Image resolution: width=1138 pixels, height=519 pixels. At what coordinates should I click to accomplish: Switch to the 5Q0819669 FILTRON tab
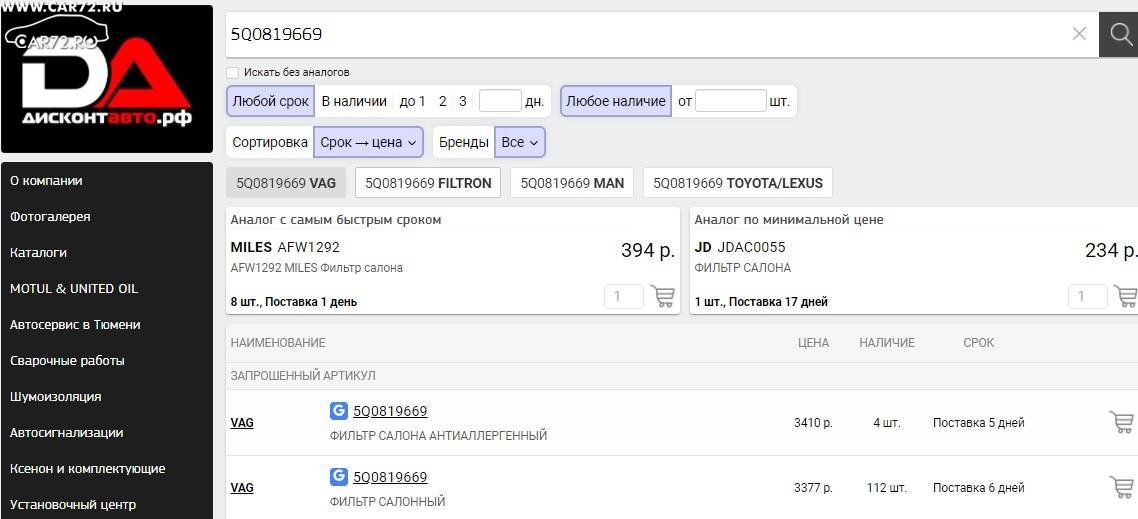[428, 183]
